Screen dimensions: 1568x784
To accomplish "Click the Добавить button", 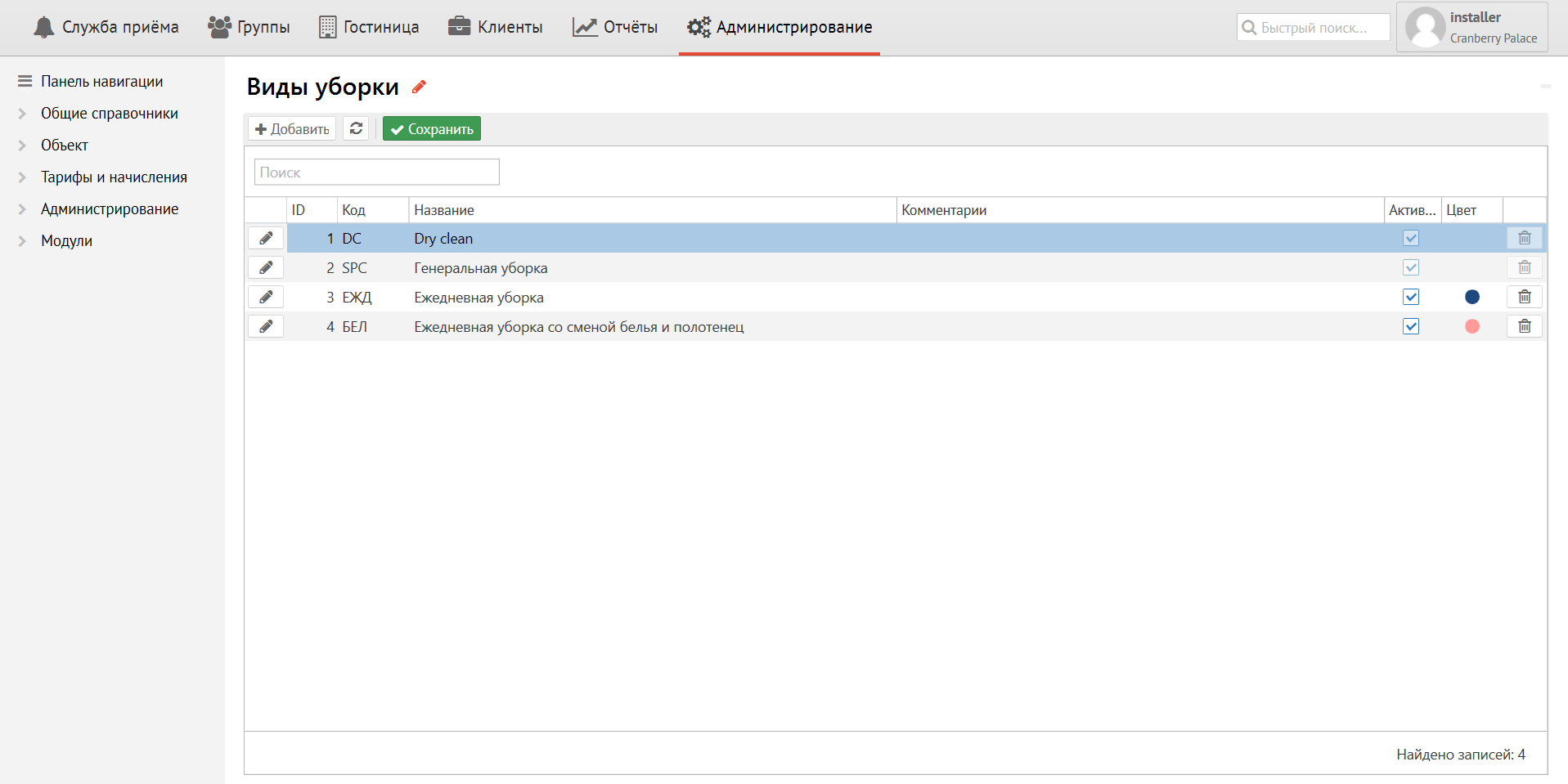I will tap(292, 128).
